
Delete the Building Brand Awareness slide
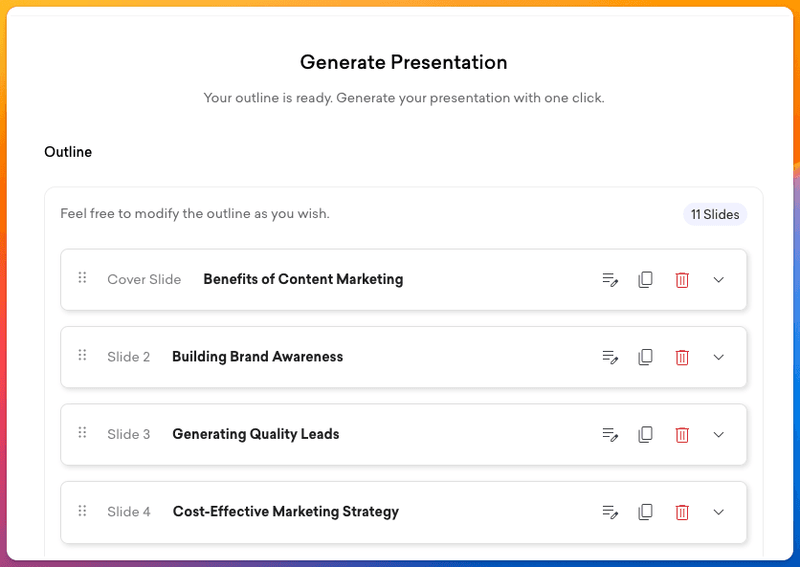click(x=682, y=357)
